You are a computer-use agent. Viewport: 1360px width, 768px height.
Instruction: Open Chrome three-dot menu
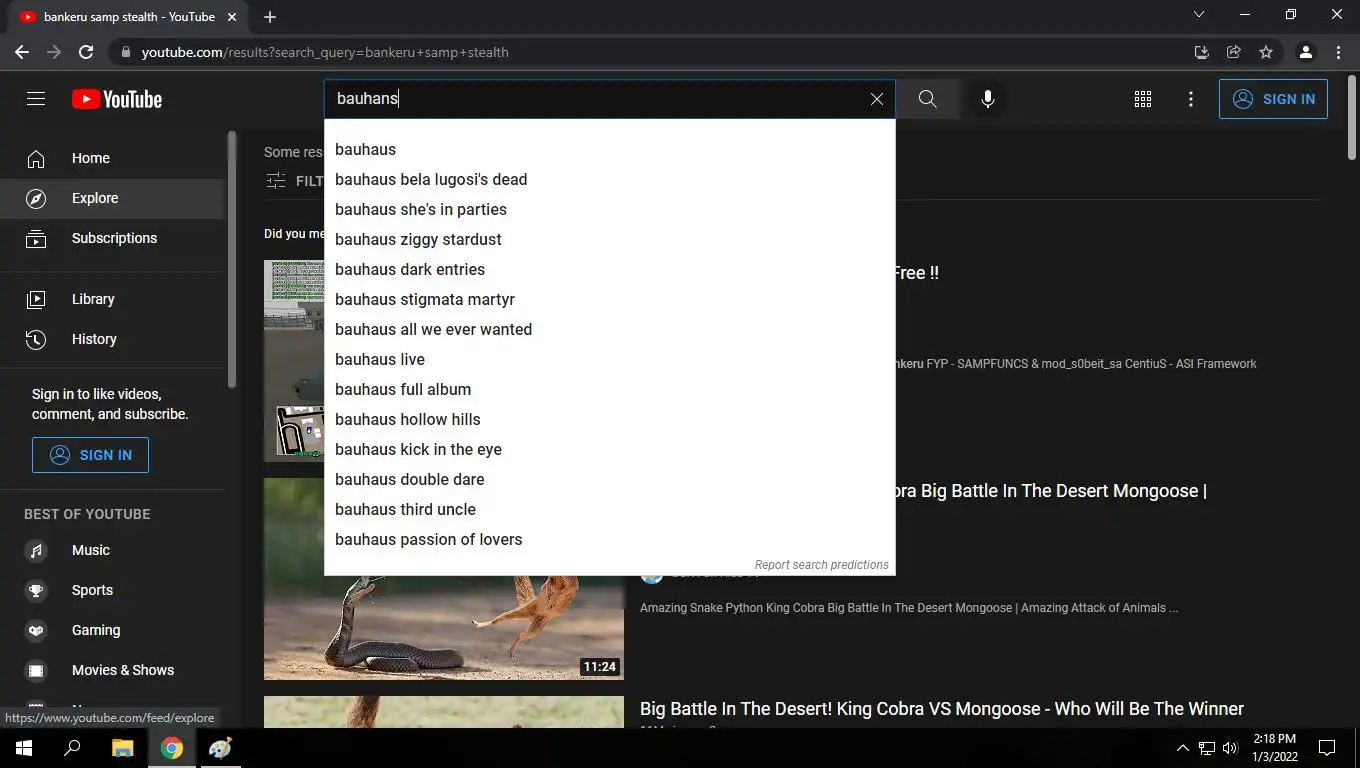point(1338,52)
